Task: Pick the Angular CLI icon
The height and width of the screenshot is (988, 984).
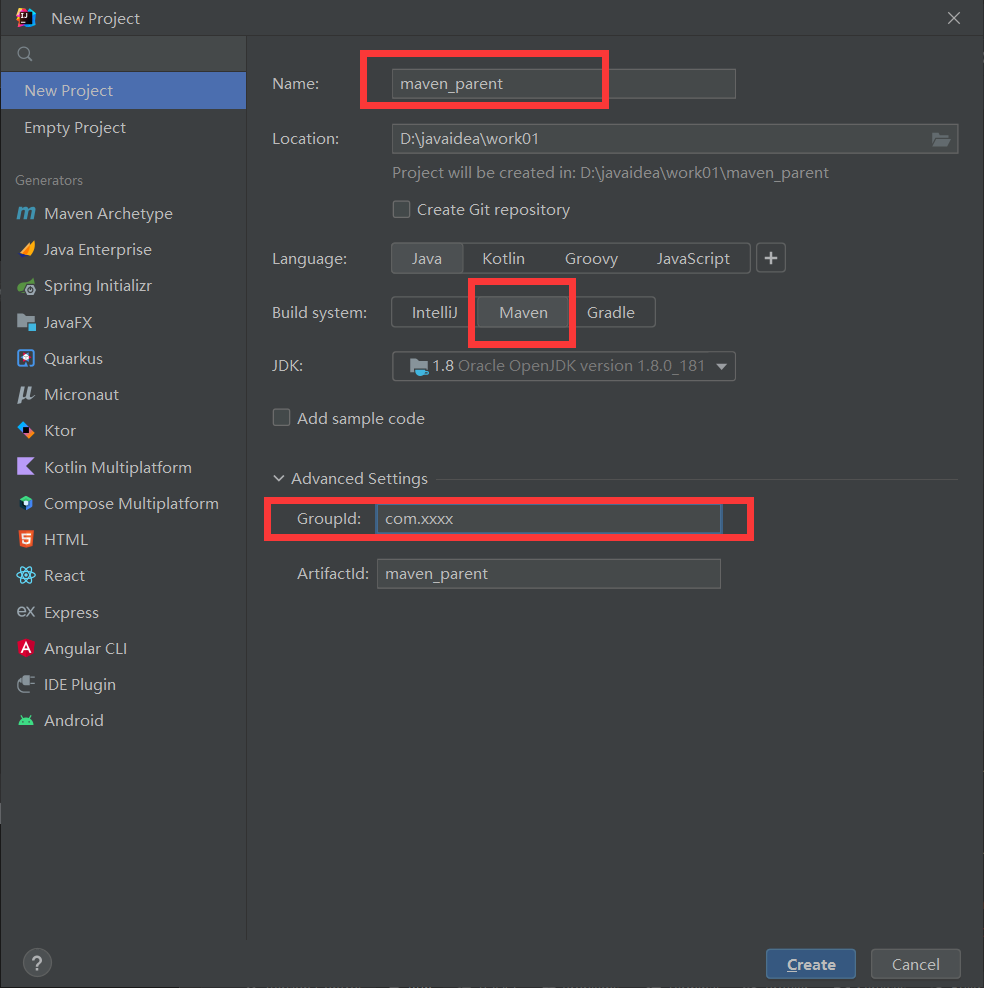Action: (x=26, y=648)
